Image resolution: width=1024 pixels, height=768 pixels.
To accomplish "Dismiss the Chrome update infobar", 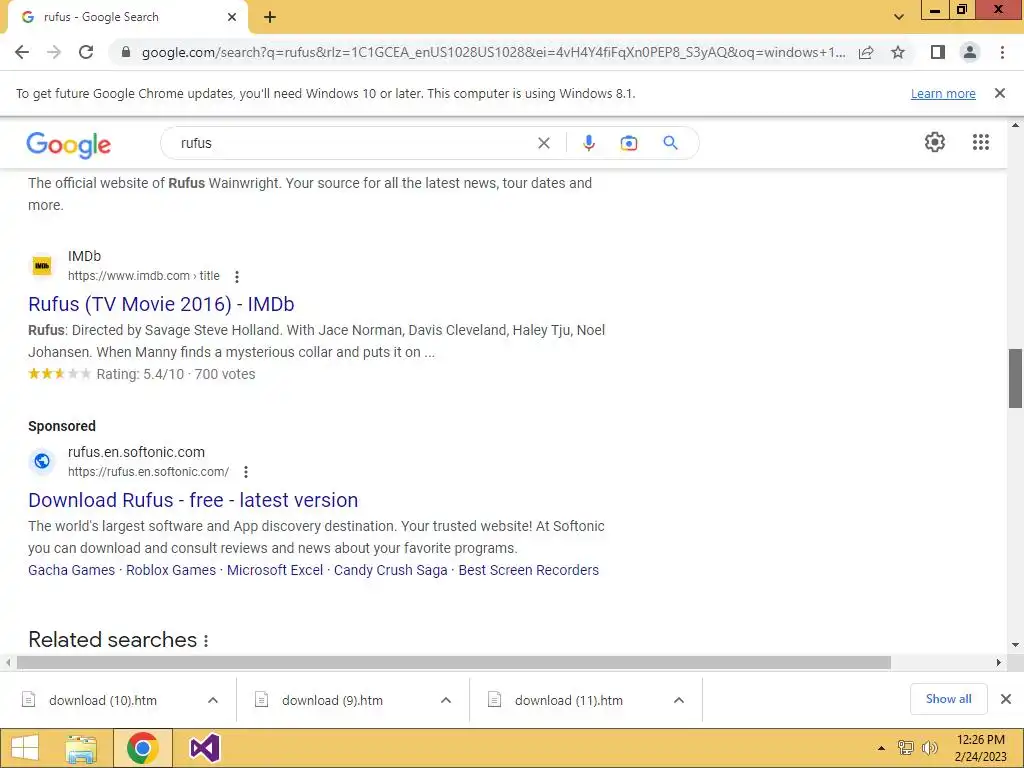I will [x=1000, y=93].
